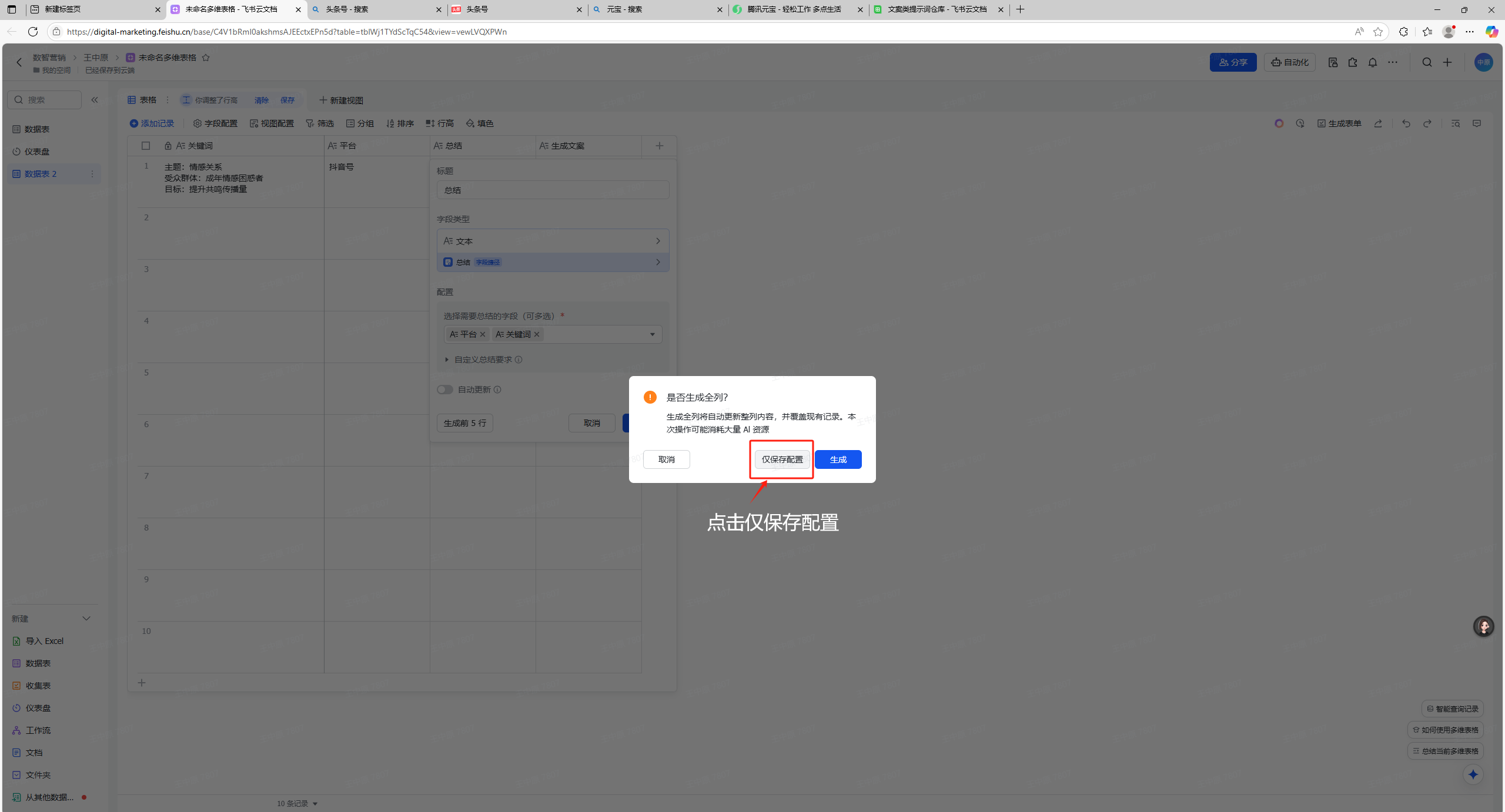Open the floating AI sparkle assistant icon
Viewport: 1505px width, 812px height.
[1473, 774]
